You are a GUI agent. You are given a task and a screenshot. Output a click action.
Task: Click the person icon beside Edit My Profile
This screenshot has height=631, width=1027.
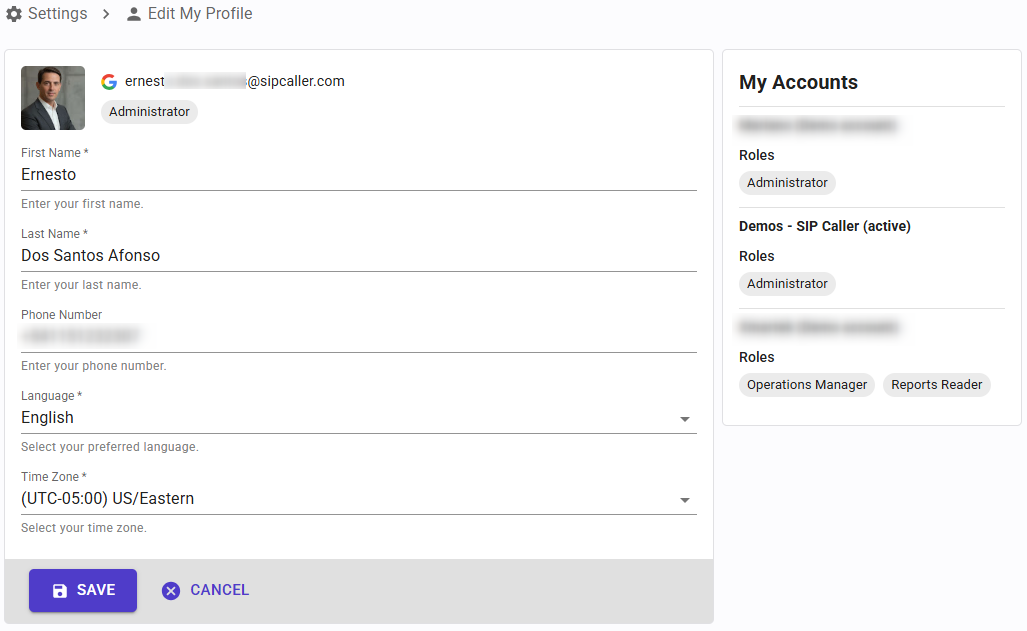coord(134,14)
